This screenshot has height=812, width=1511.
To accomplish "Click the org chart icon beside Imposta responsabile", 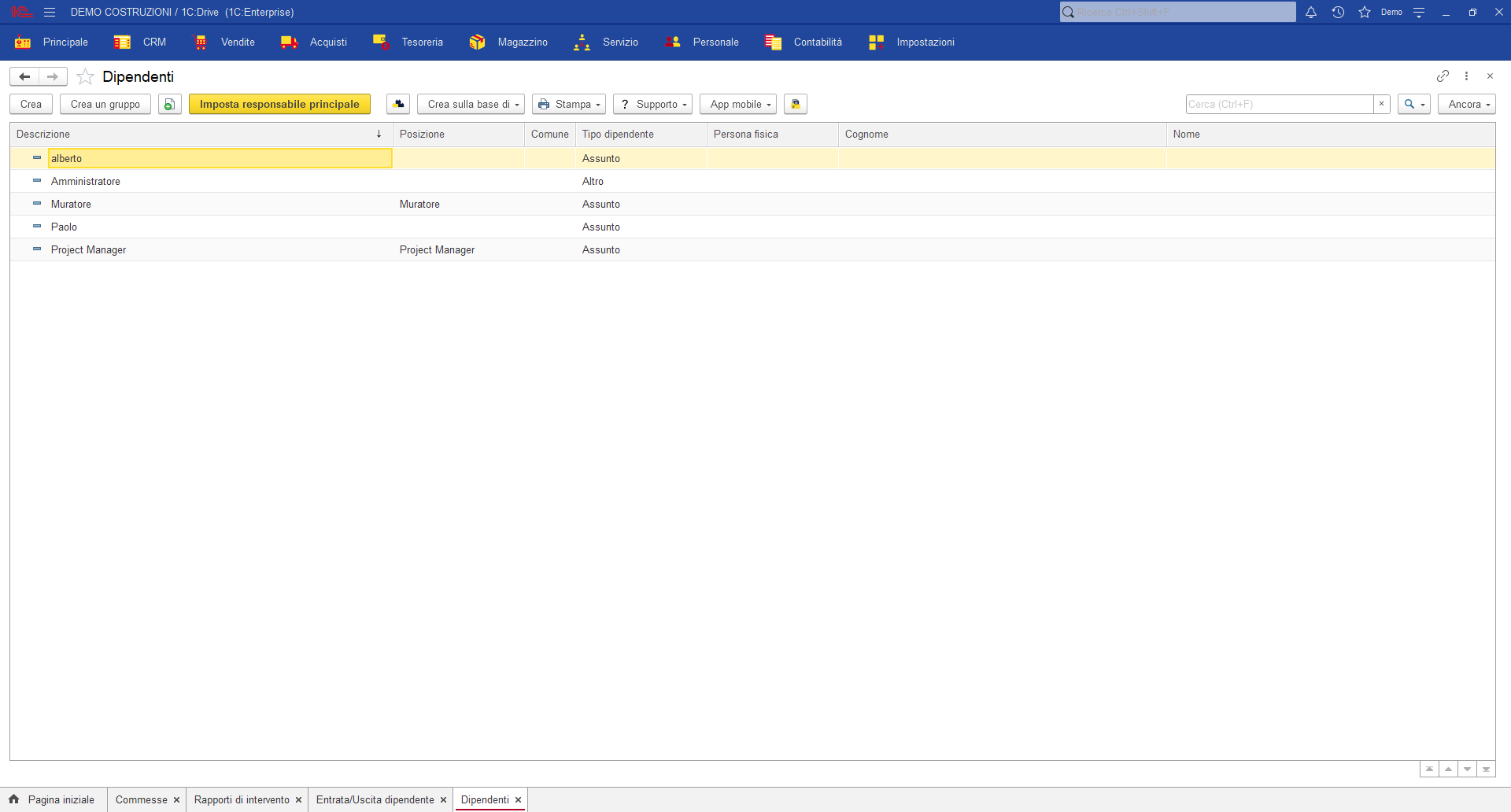I will point(398,104).
